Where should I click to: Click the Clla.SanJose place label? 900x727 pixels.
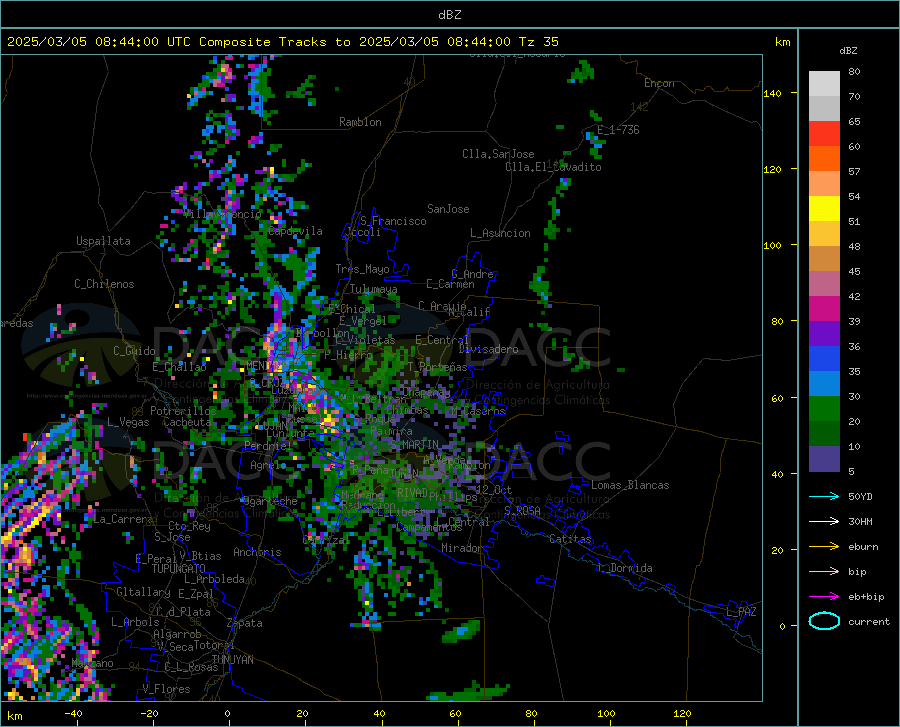498,154
